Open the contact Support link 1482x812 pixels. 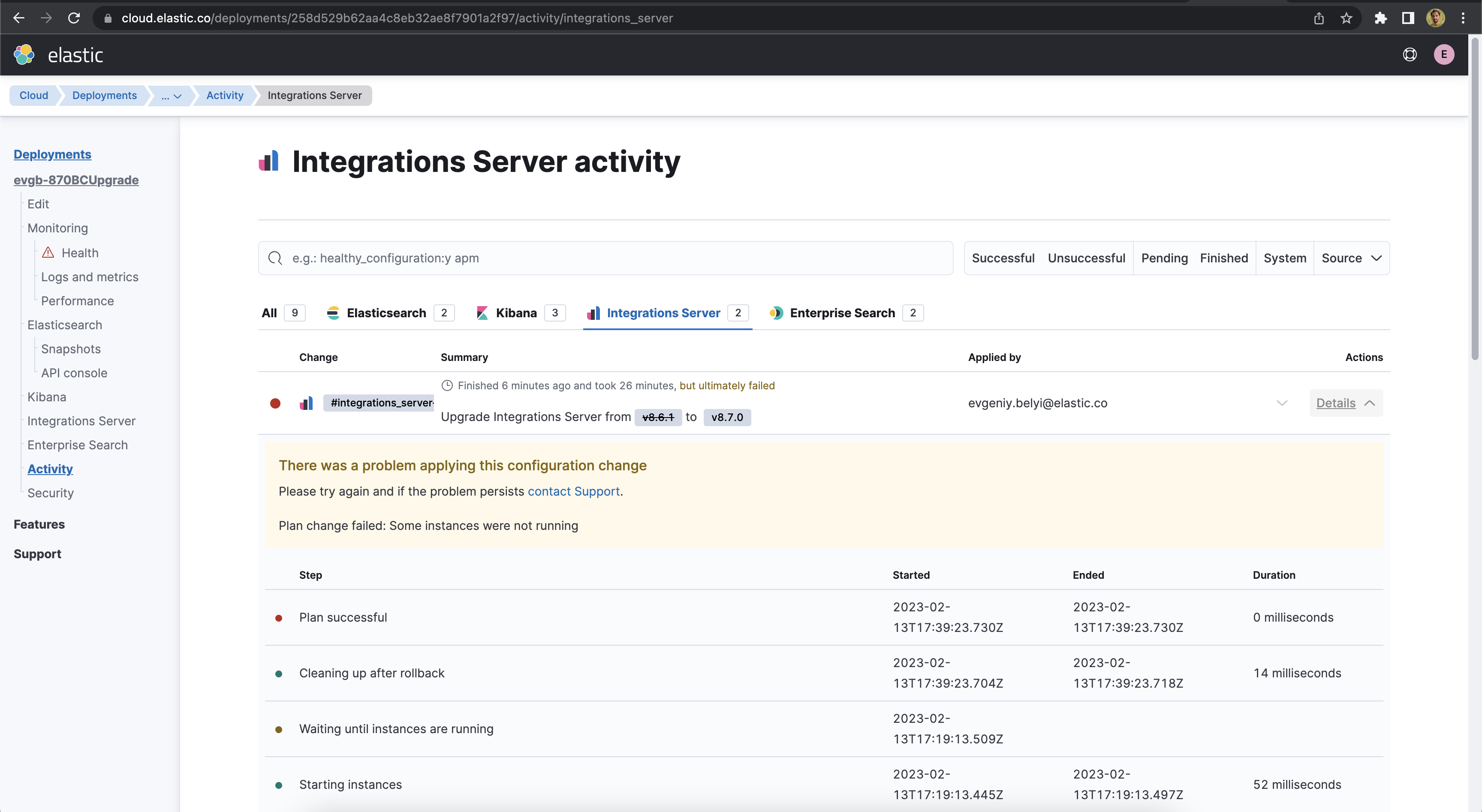pyautogui.click(x=573, y=491)
